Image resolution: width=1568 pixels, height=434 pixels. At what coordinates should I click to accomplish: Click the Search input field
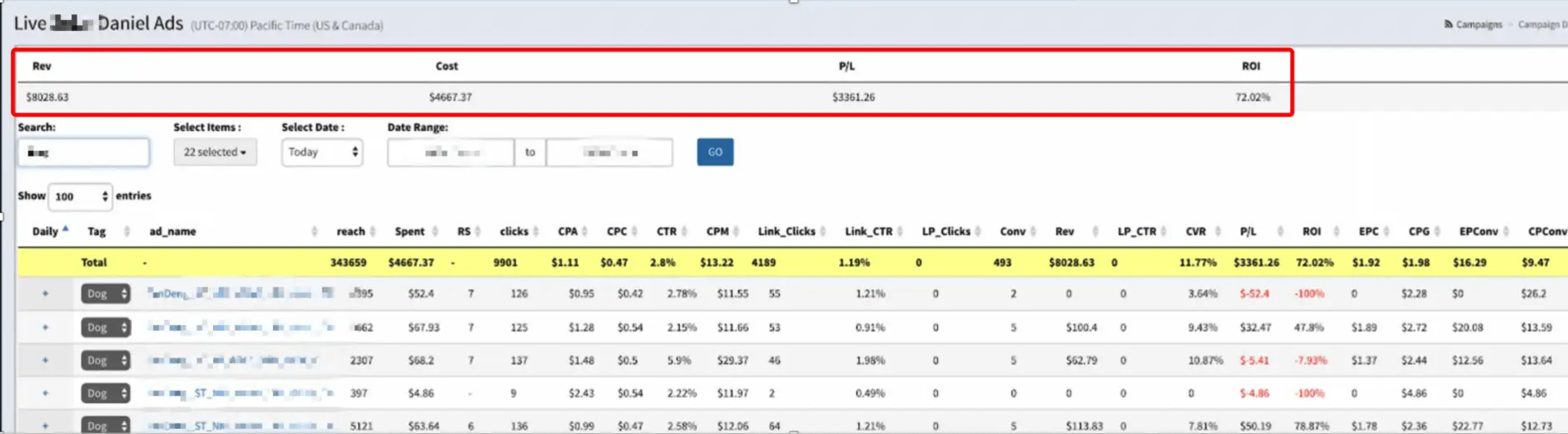[84, 152]
